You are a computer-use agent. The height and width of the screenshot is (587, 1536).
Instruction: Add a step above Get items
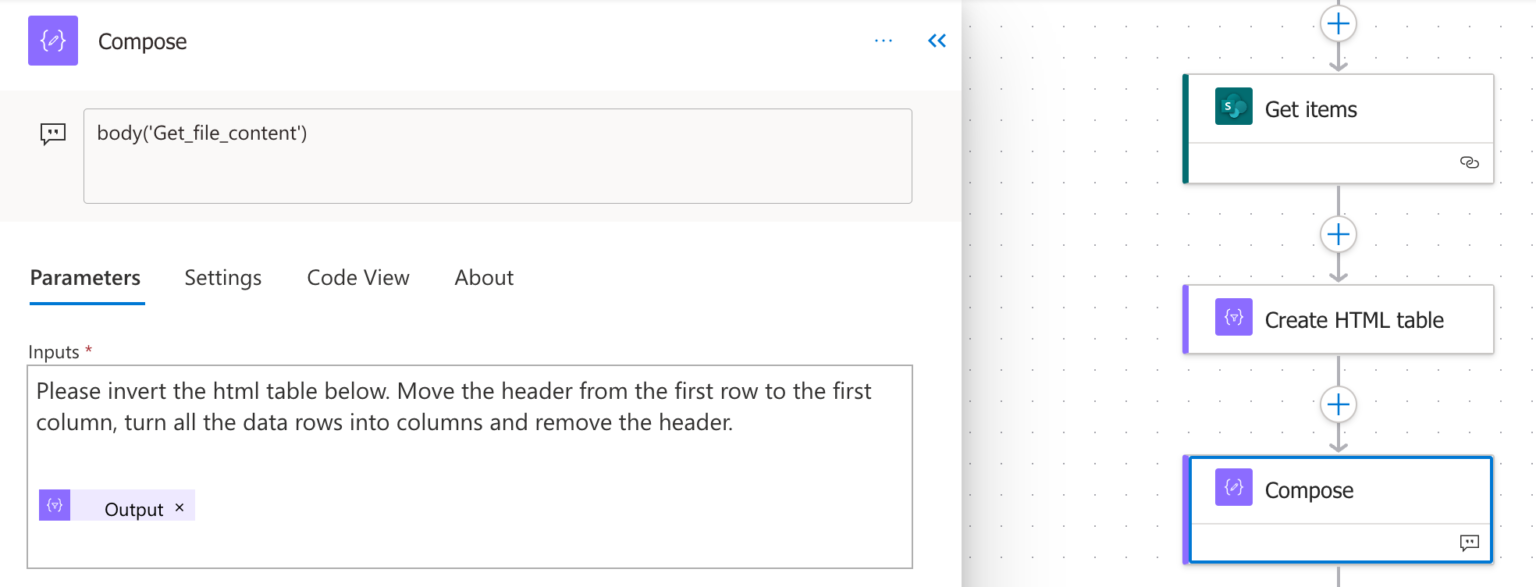click(x=1338, y=23)
